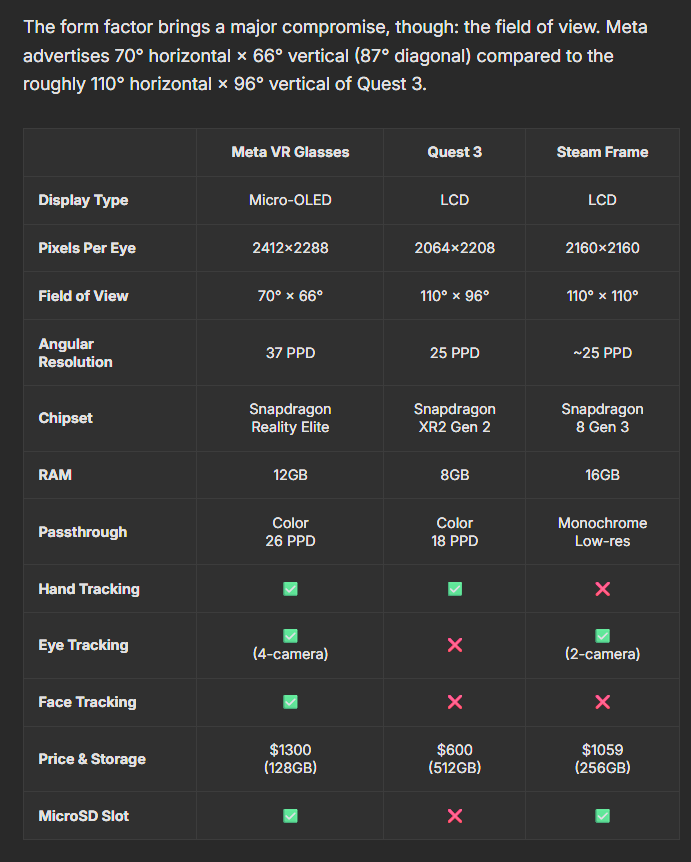Click the Micro-OLED cell
Viewport: 691px width, 862px height.
(x=290, y=200)
